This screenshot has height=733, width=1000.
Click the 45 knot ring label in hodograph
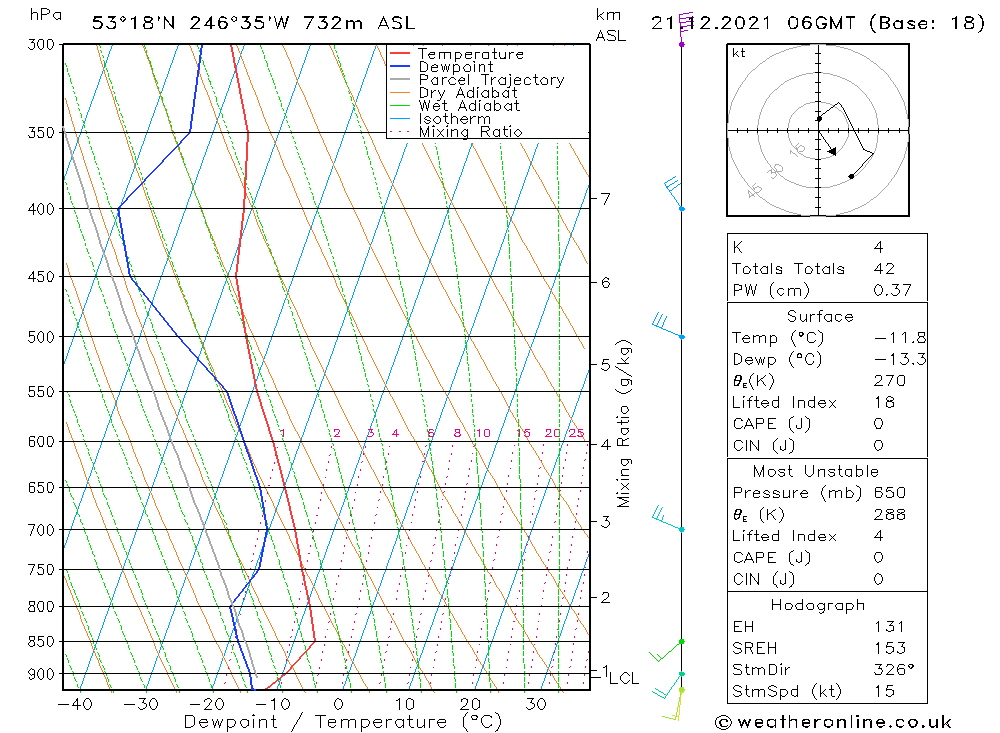click(754, 191)
